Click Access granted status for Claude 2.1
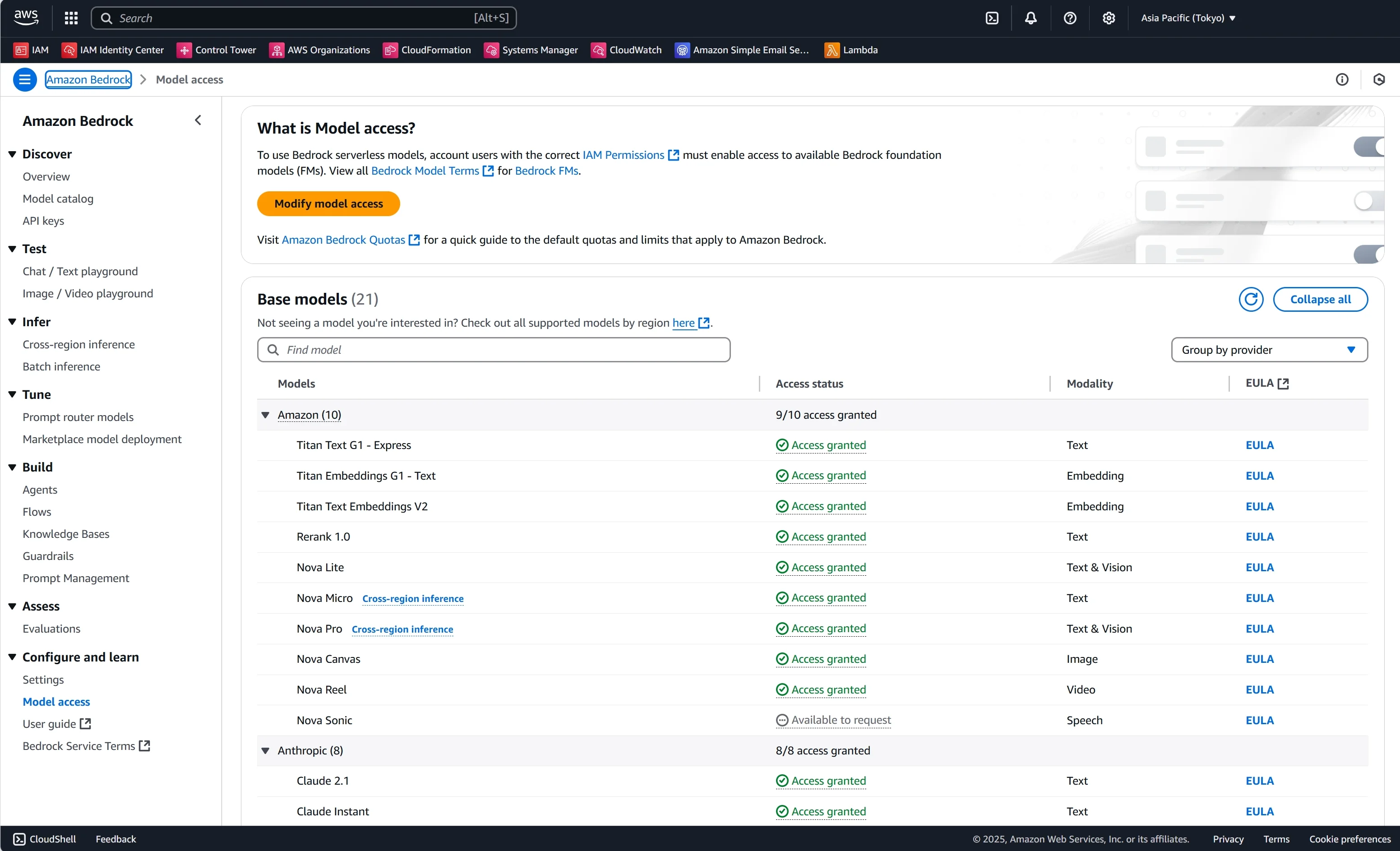The image size is (1400, 851). (821, 781)
